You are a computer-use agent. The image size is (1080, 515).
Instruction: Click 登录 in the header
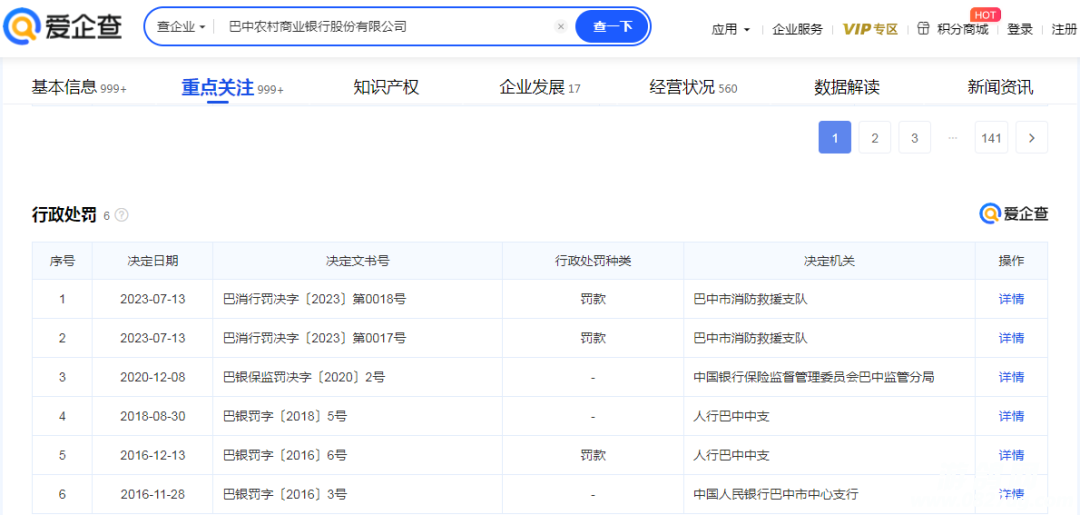(1020, 29)
